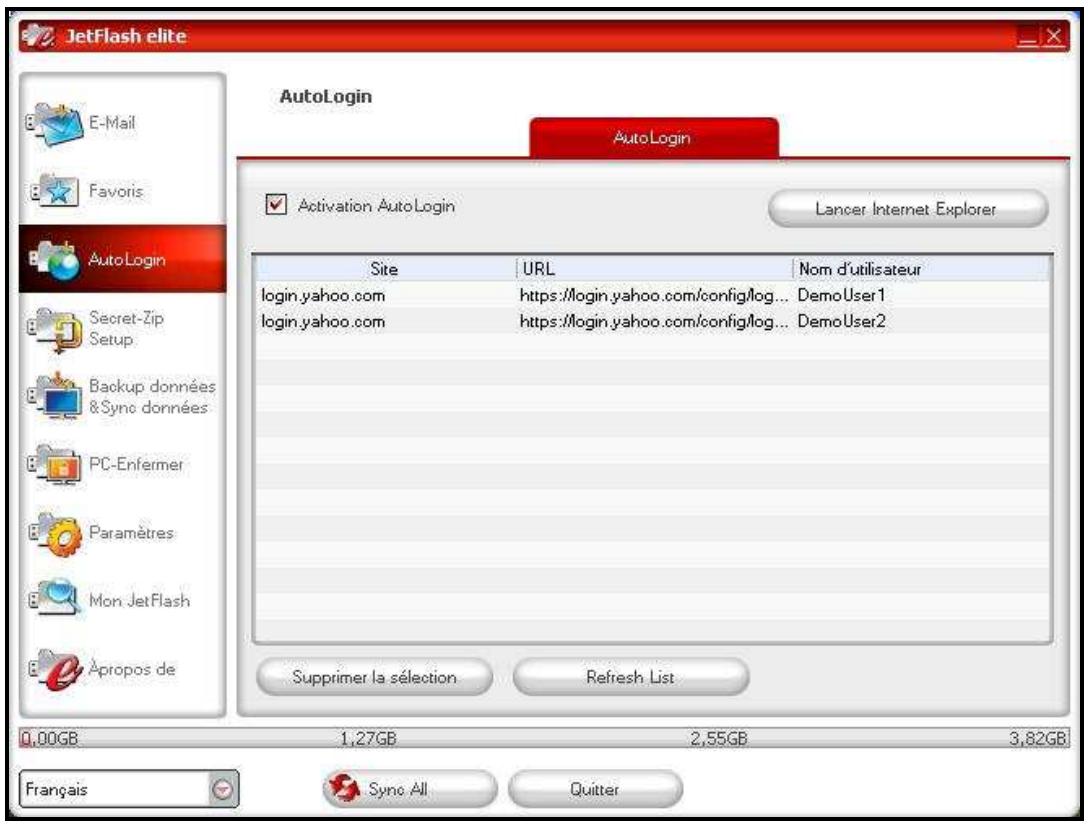Click the Sync All button label
This screenshot has height=826, width=1090.
pyautogui.click(x=398, y=789)
